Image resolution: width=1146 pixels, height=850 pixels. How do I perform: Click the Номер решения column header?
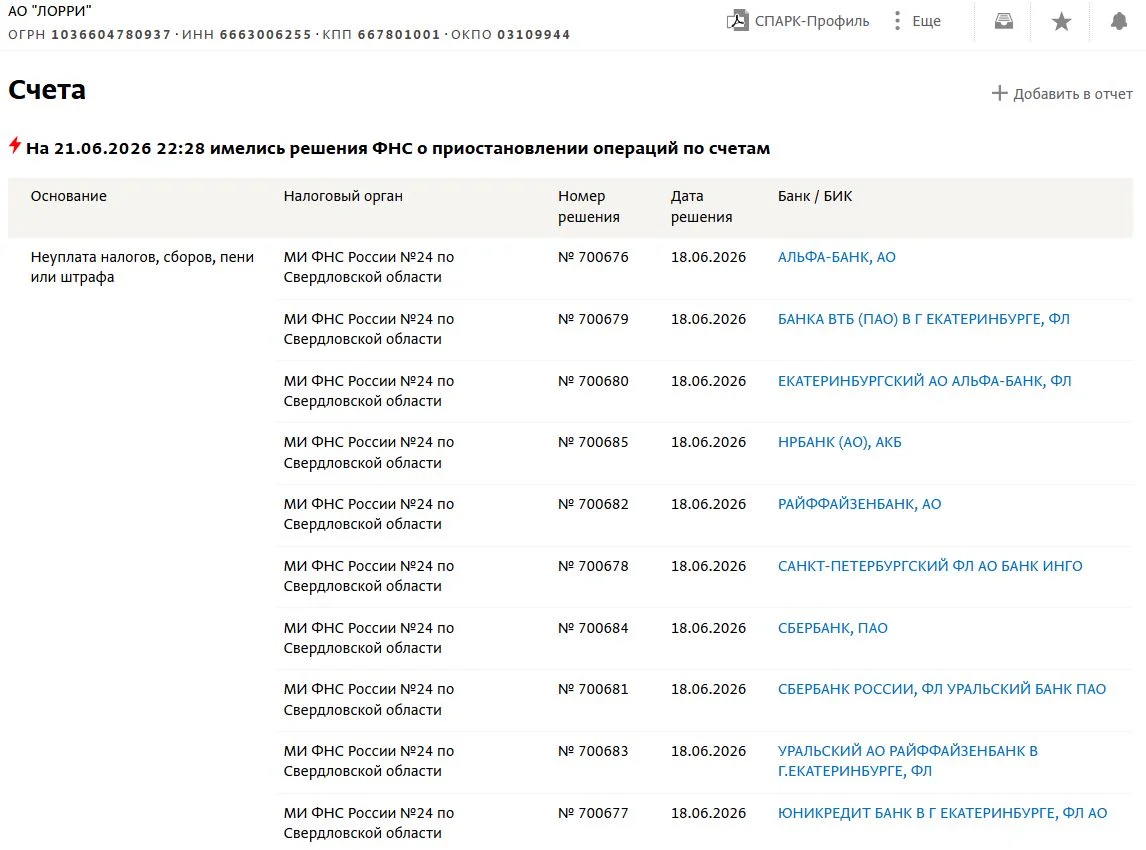(x=588, y=206)
